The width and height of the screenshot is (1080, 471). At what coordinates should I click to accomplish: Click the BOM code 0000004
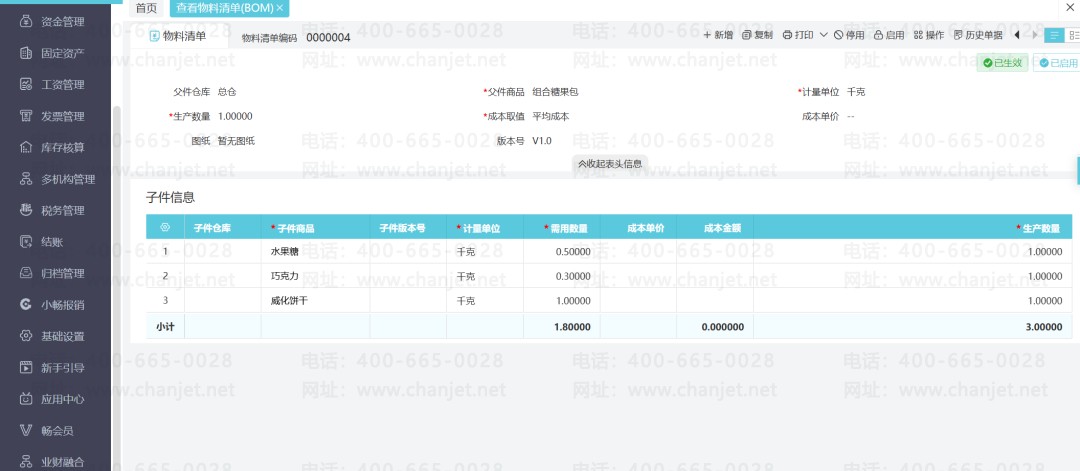point(328,37)
